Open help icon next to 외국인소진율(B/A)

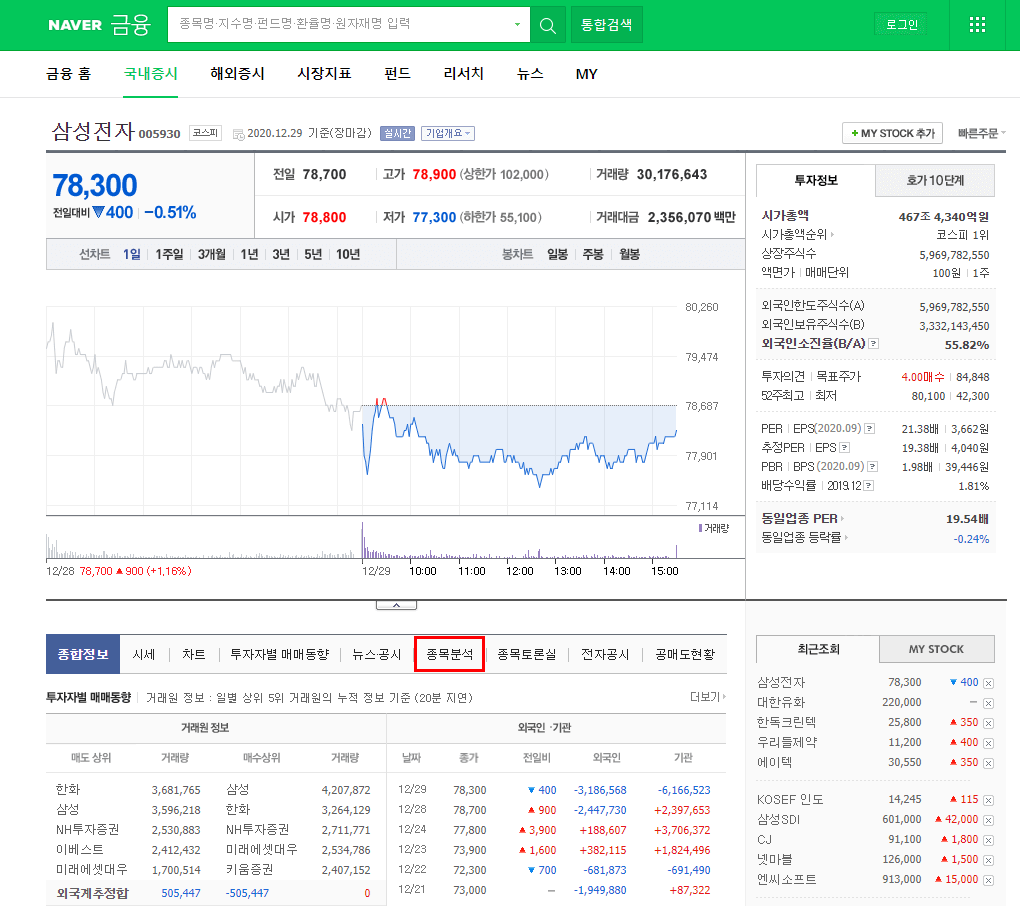coord(874,343)
